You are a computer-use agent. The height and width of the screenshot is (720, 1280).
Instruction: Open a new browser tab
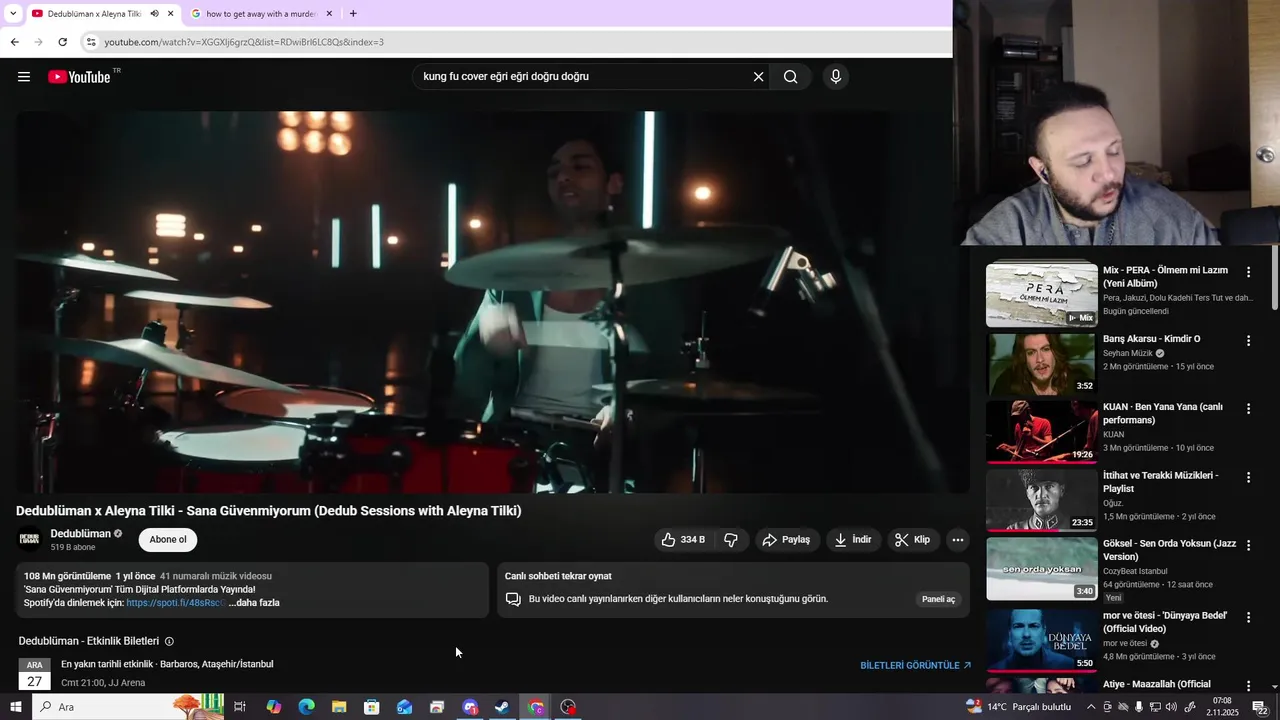(x=353, y=14)
